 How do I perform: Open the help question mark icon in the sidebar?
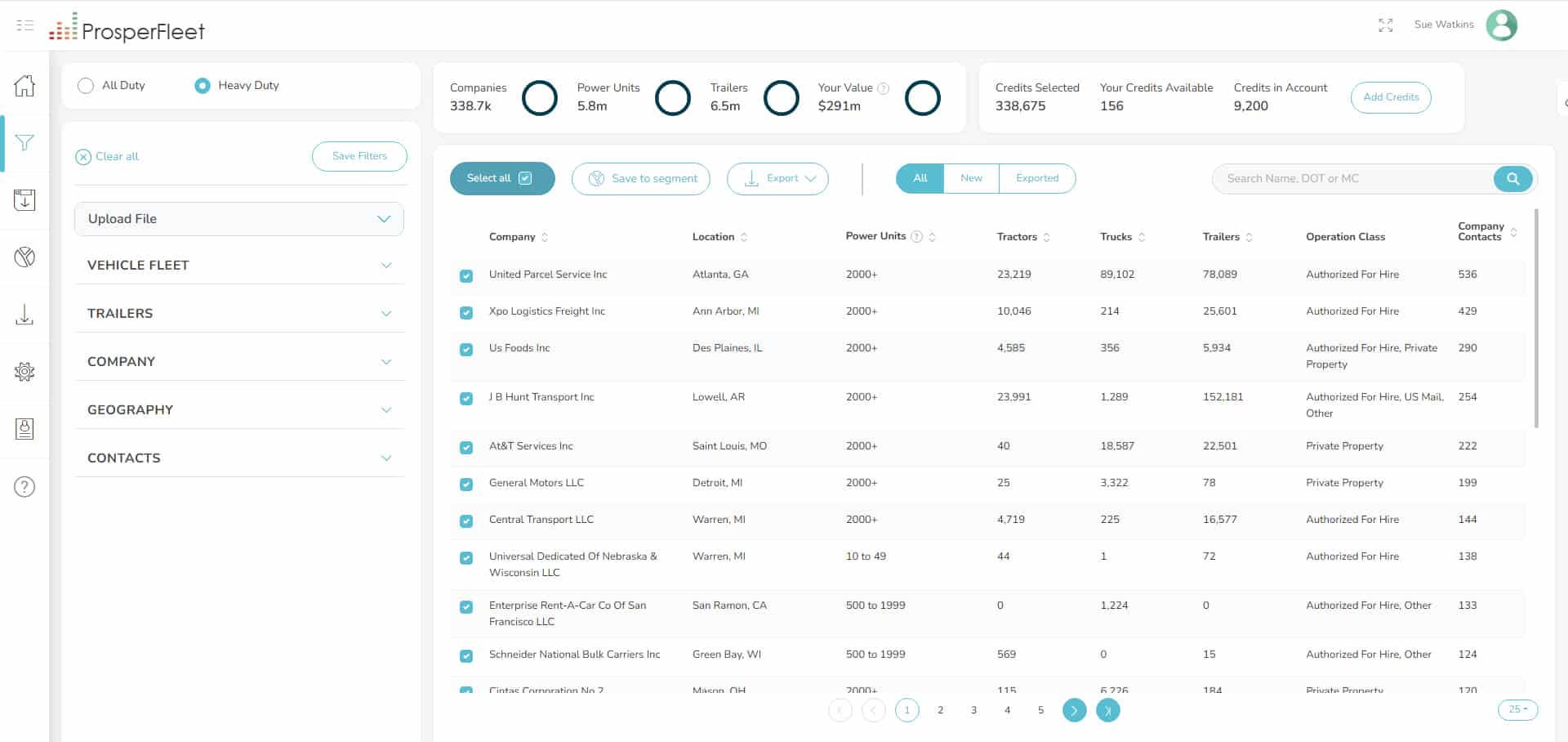(24, 487)
